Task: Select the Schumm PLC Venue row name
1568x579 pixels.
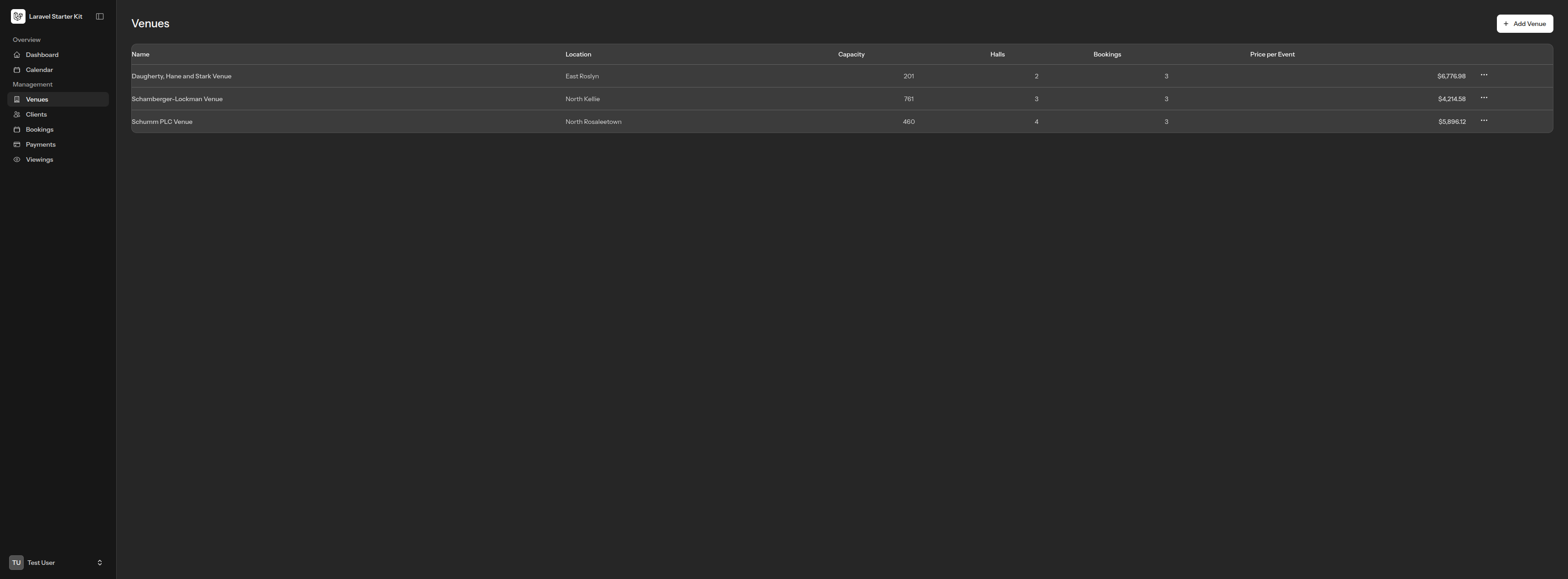Action: click(x=162, y=122)
